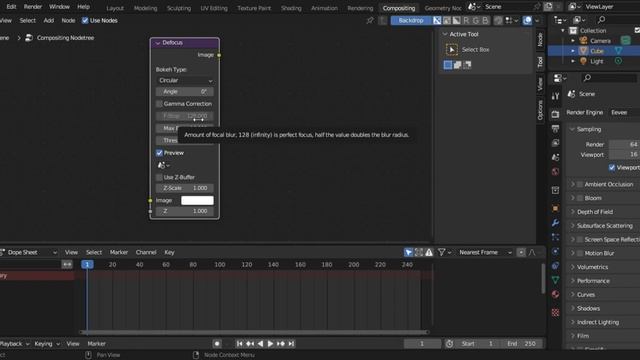
Task: Jump to the end frame
Action: point(291,344)
